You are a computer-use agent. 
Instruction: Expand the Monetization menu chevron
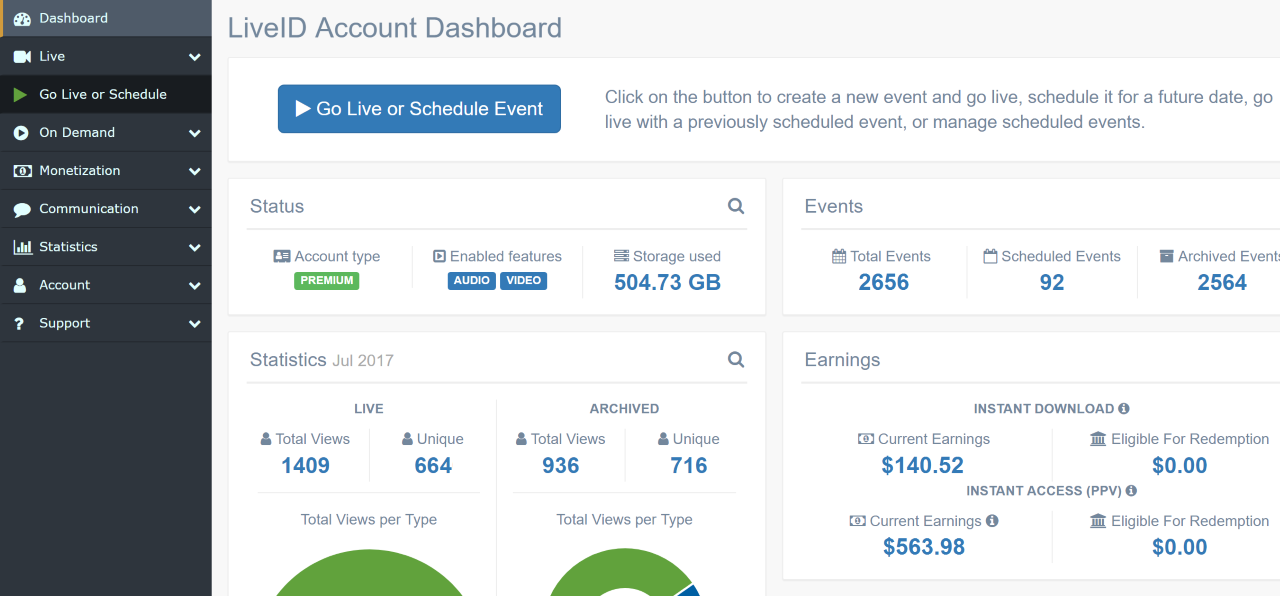pos(194,171)
